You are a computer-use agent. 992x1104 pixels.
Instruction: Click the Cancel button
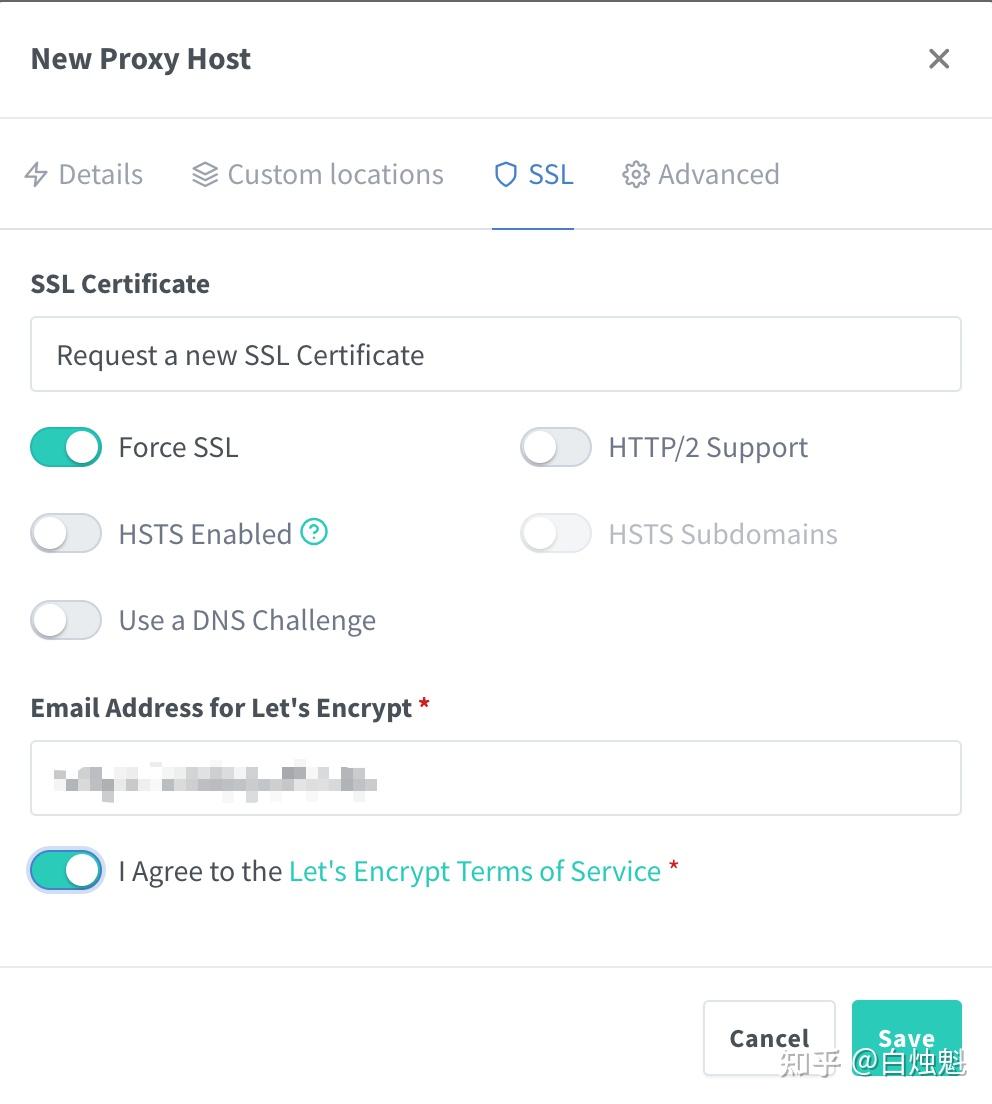pos(769,1037)
